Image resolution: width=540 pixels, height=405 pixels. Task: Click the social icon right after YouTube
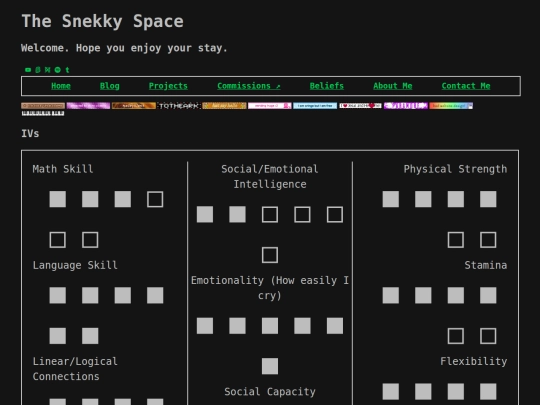pyautogui.click(x=38, y=70)
